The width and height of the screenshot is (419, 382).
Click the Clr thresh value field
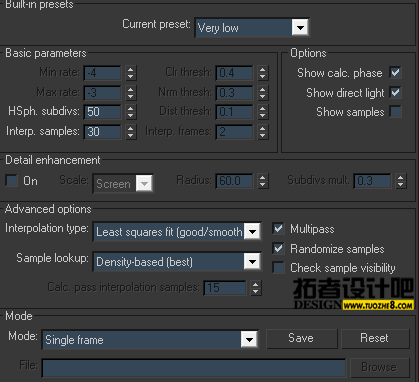pos(234,73)
